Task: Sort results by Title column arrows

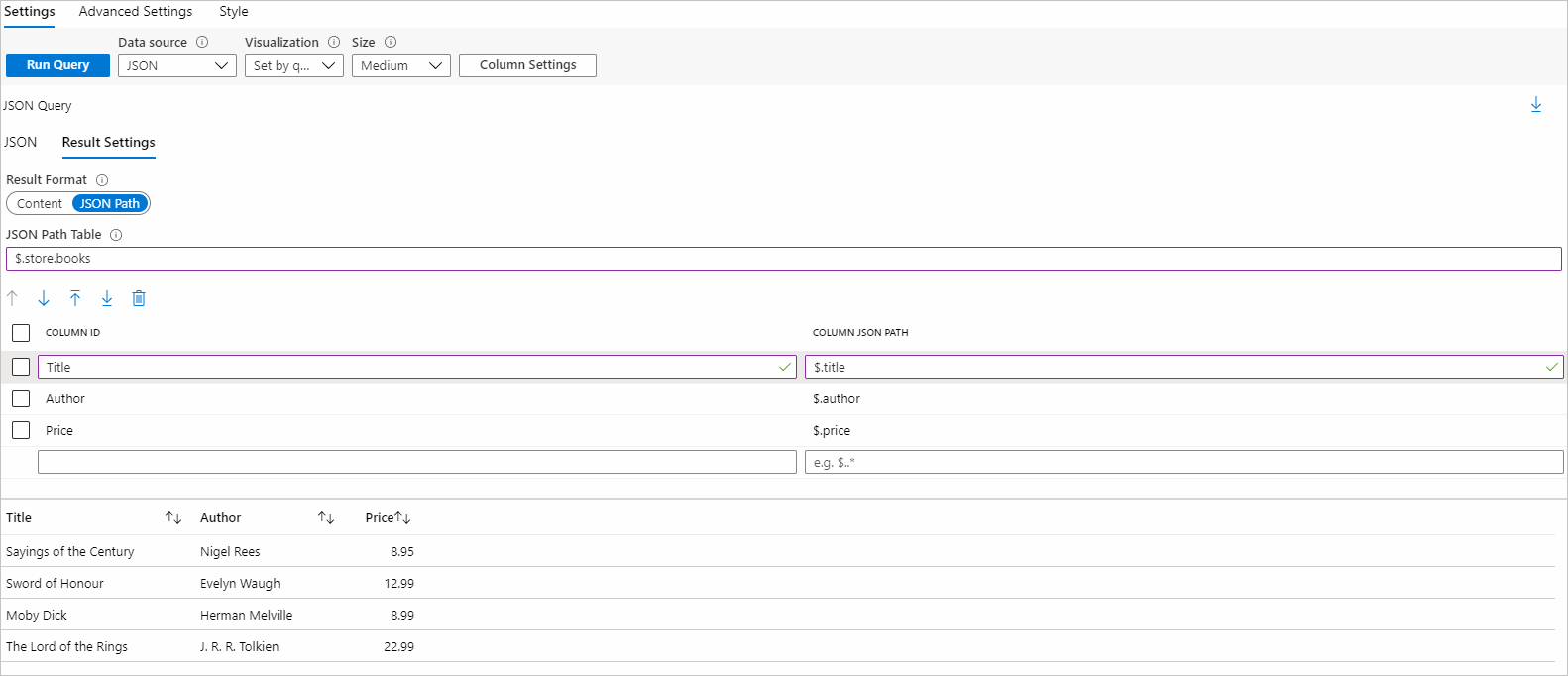Action: pyautogui.click(x=173, y=518)
